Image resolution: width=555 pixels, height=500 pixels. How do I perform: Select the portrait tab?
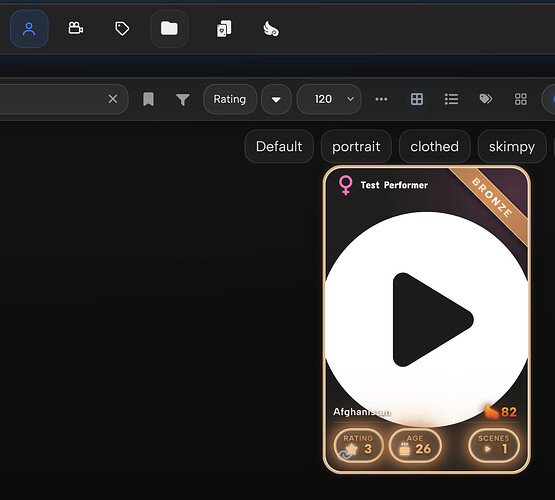tap(356, 146)
